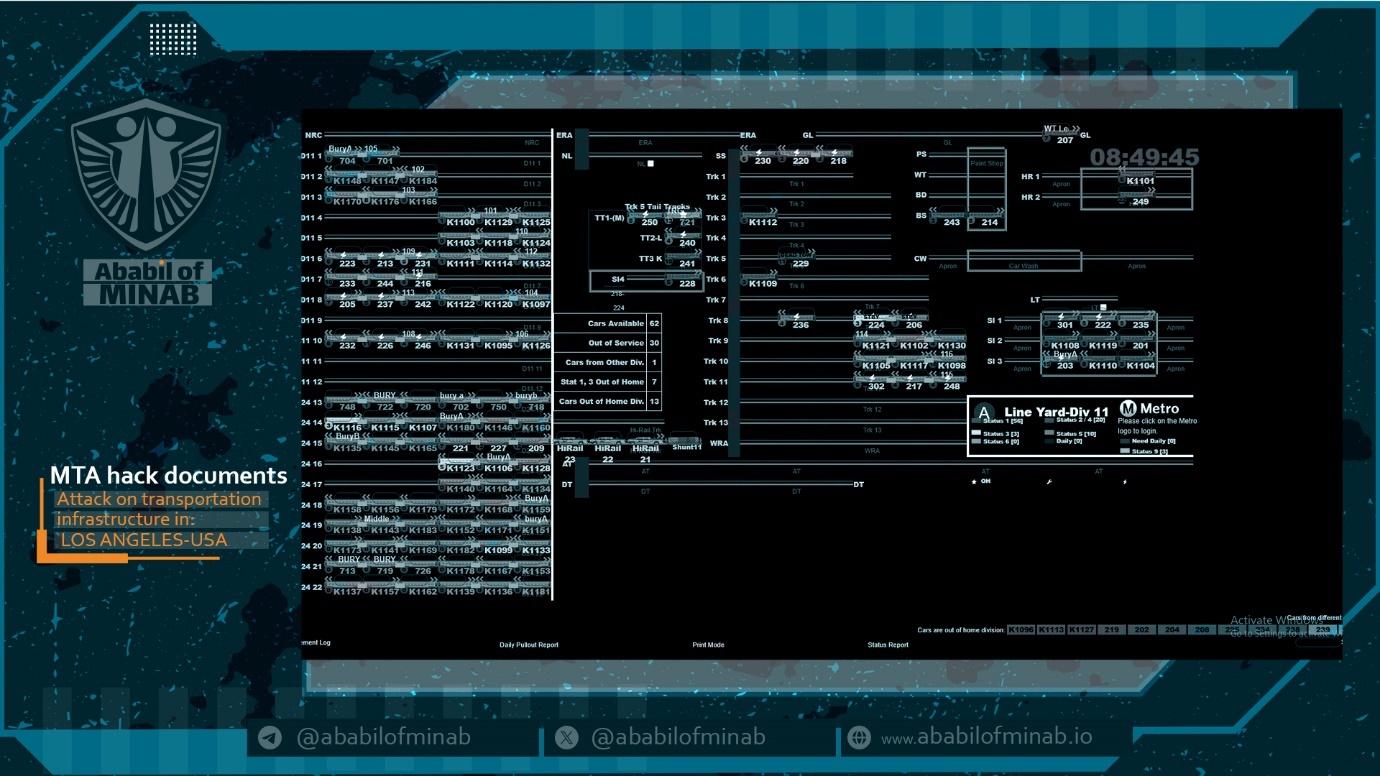1380x776 pixels.
Task: Open the Daily Pullout Report
Action: tap(529, 645)
